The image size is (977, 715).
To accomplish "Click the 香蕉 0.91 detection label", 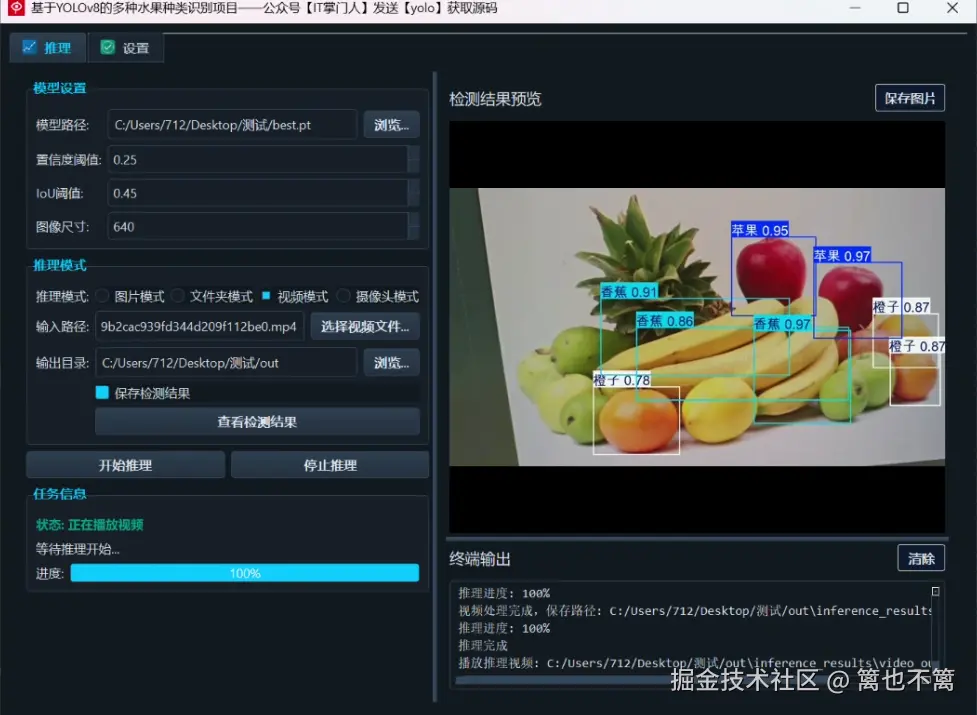I will (x=629, y=291).
